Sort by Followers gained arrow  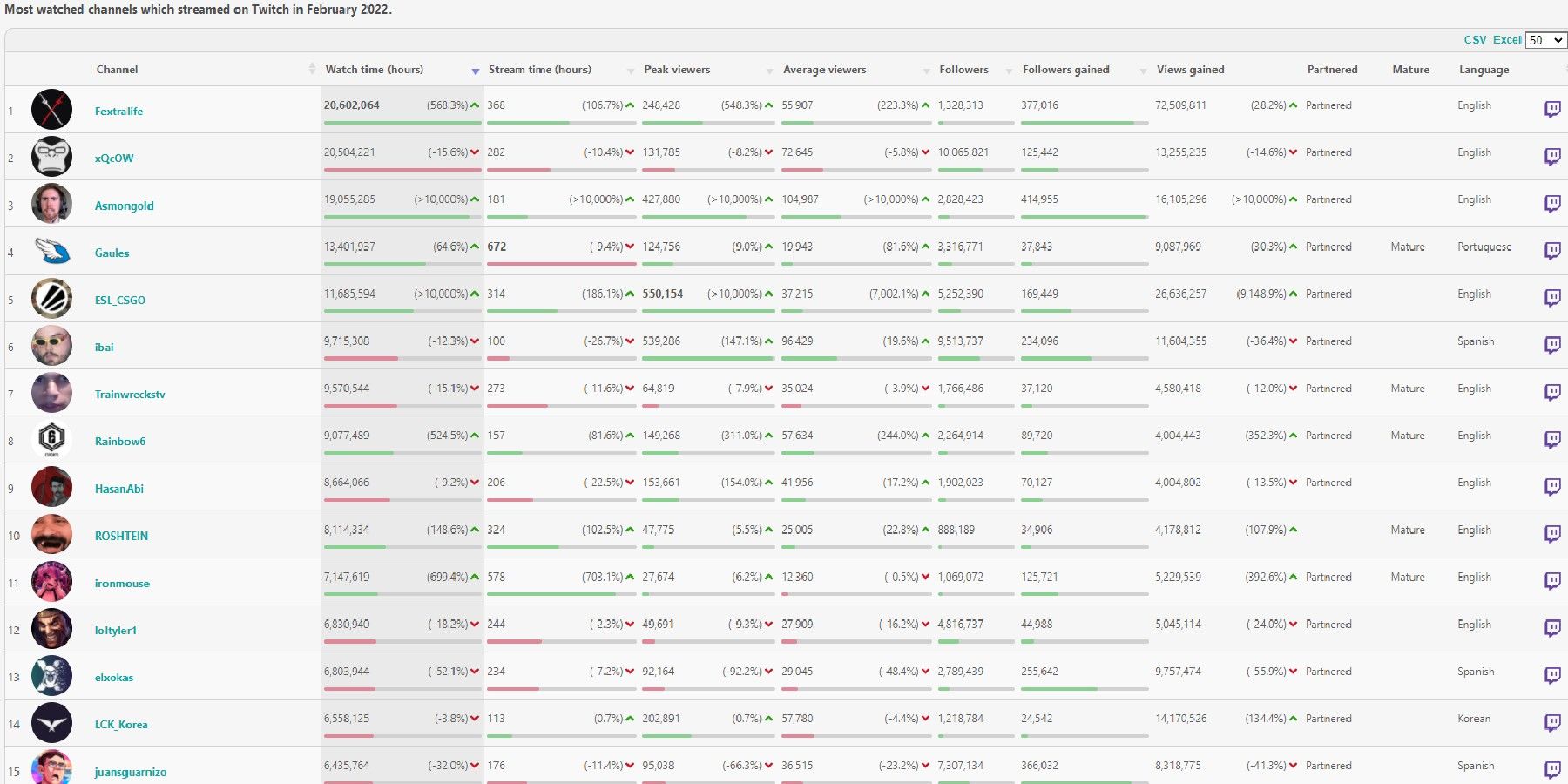click(1144, 71)
